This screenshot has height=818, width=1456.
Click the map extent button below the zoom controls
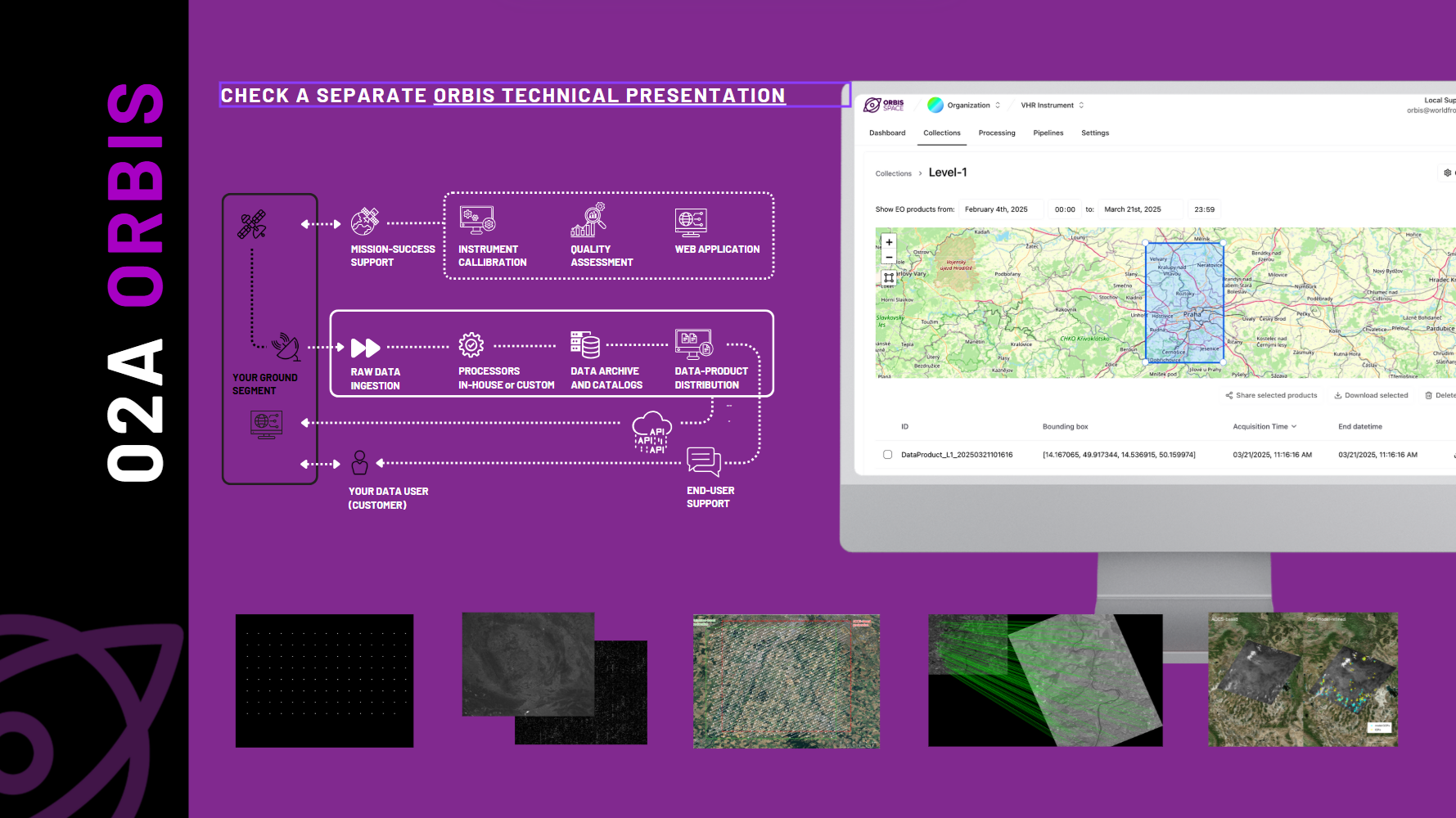click(889, 278)
